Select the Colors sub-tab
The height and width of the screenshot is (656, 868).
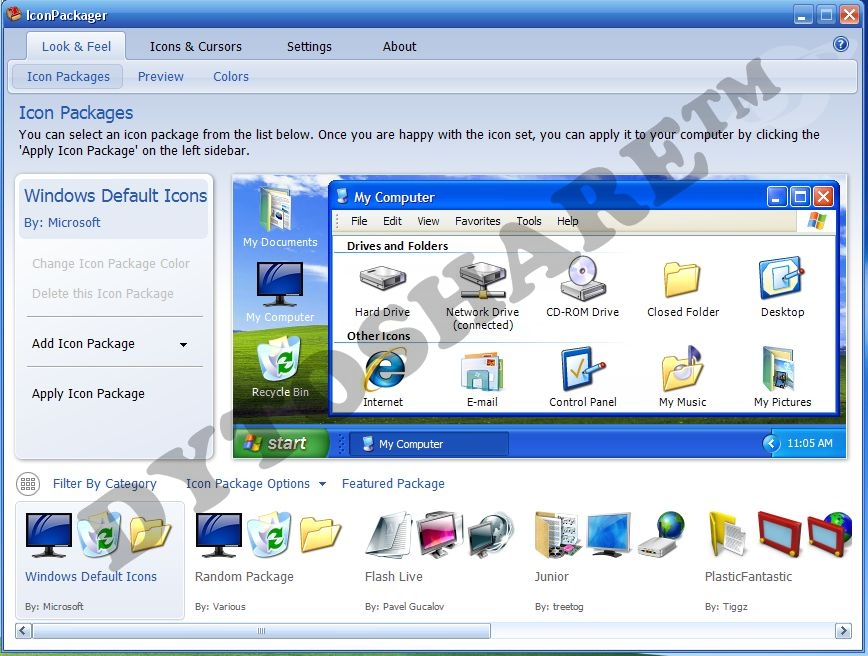click(x=231, y=76)
